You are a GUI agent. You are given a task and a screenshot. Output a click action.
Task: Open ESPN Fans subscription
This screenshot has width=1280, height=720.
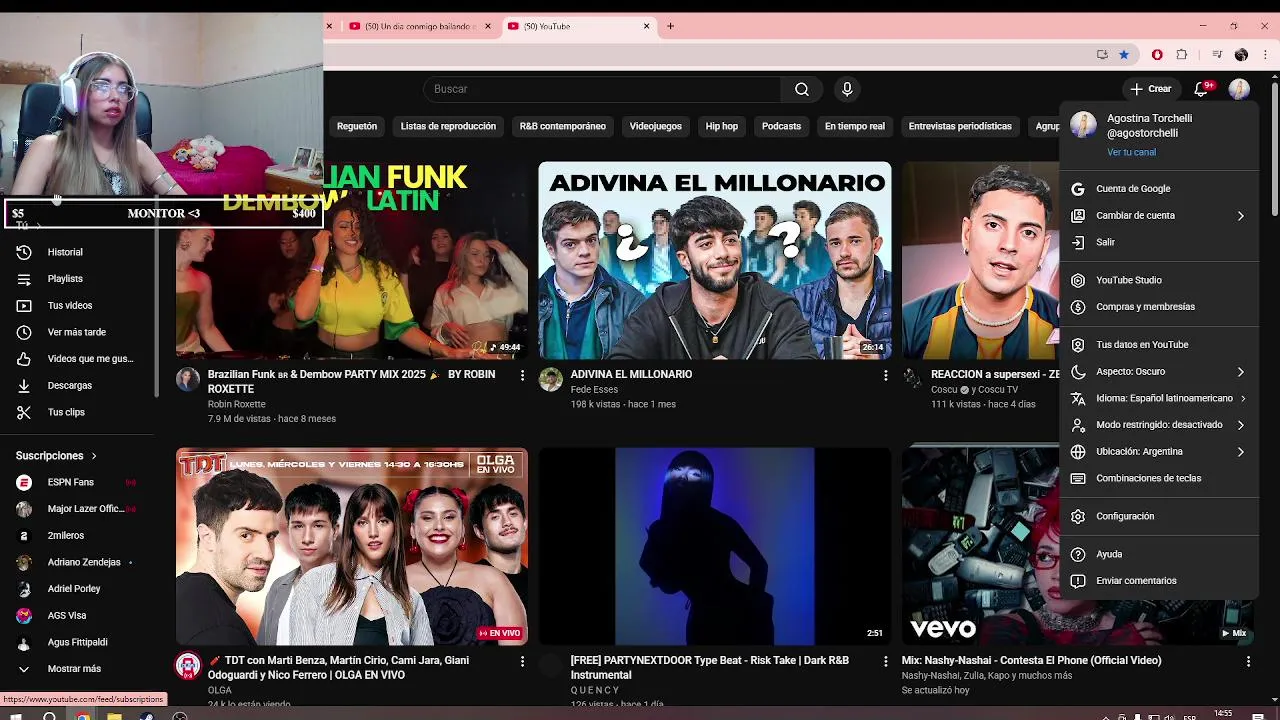point(78,482)
